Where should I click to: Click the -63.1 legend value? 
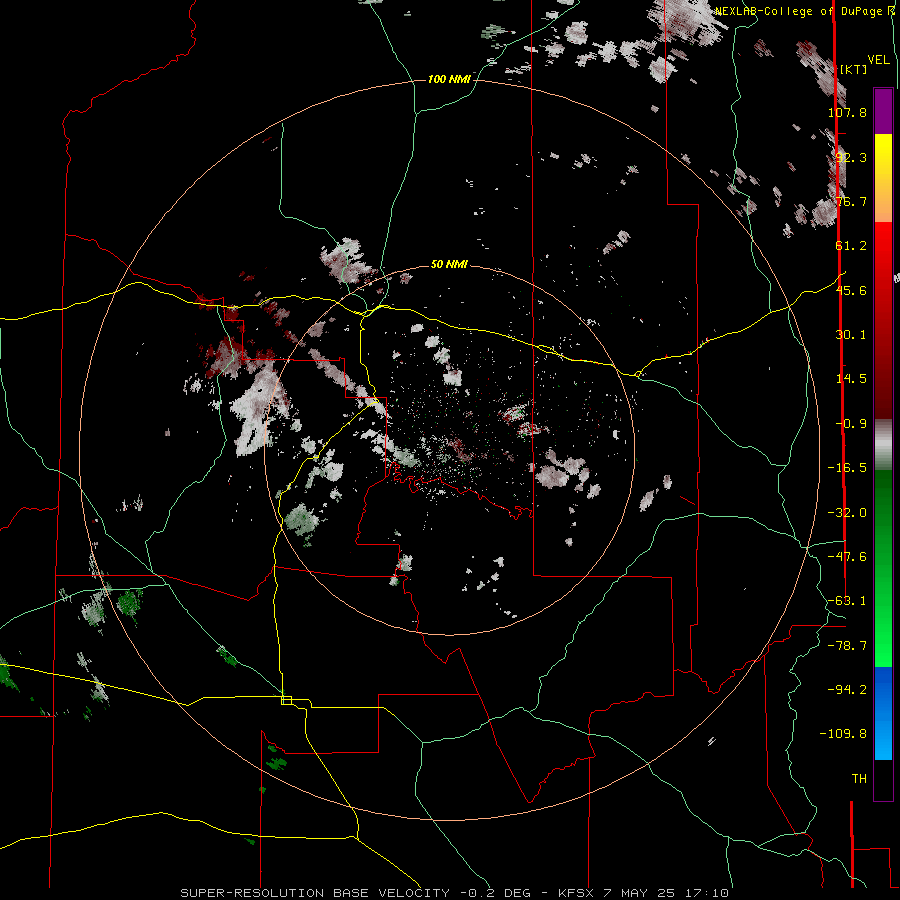(847, 601)
